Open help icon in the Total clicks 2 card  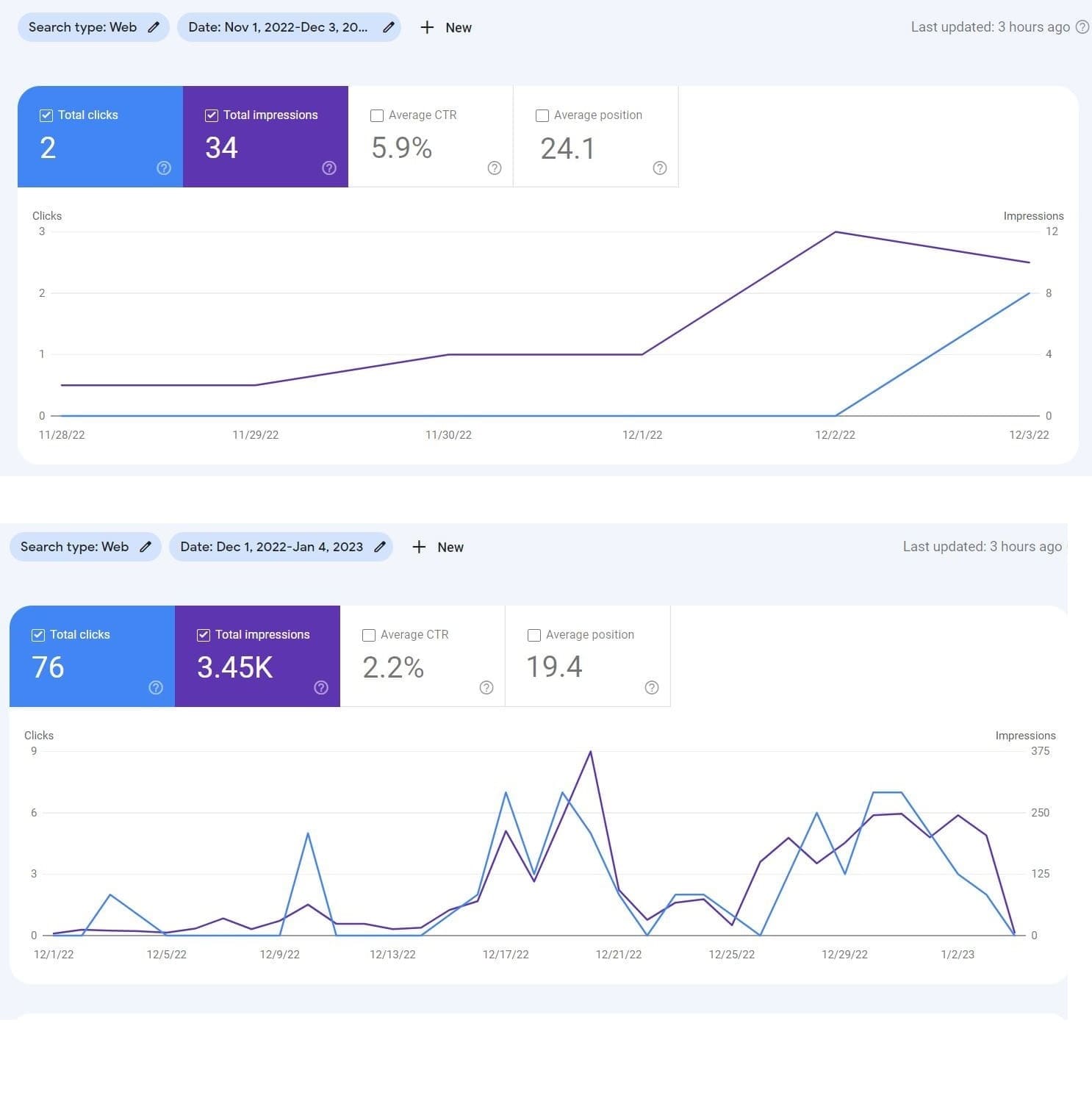coord(164,168)
